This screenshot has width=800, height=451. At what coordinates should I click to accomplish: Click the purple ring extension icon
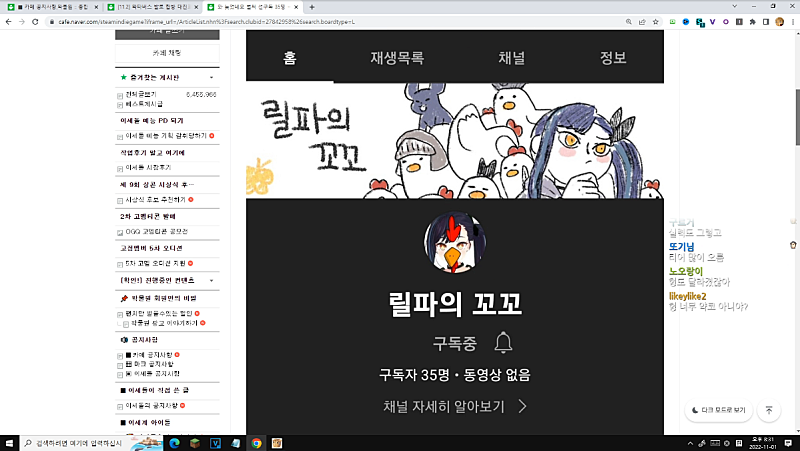coord(726,22)
